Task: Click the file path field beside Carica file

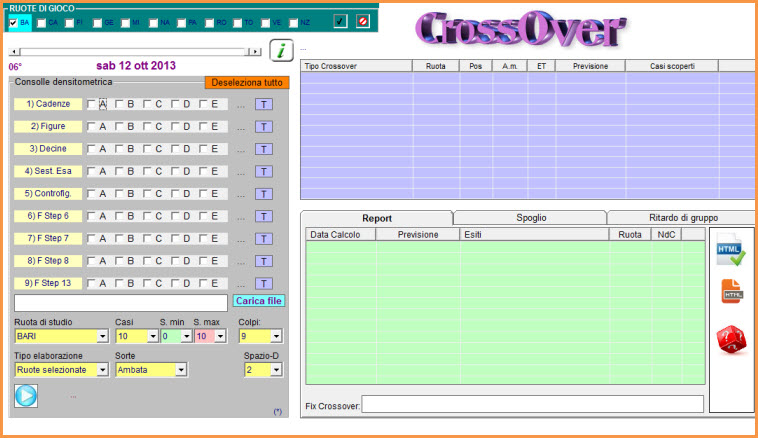Action: click(x=121, y=303)
